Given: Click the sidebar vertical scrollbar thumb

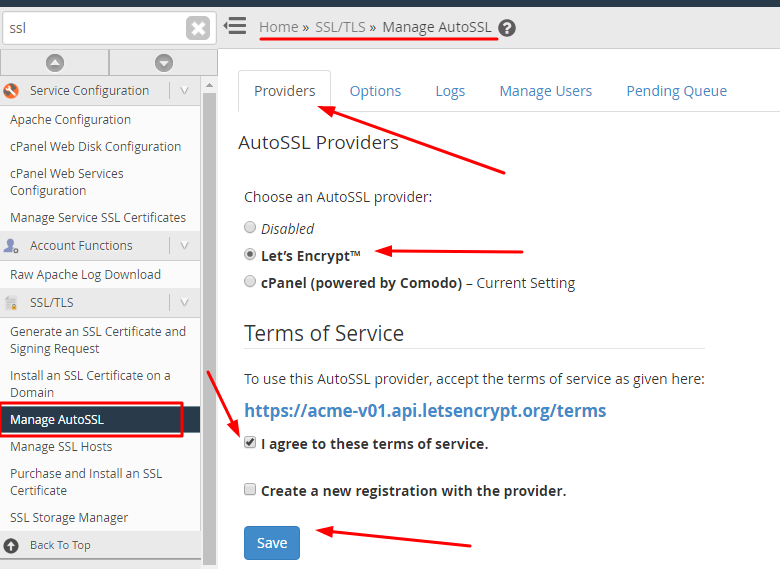Looking at the screenshot, I should pos(209,328).
